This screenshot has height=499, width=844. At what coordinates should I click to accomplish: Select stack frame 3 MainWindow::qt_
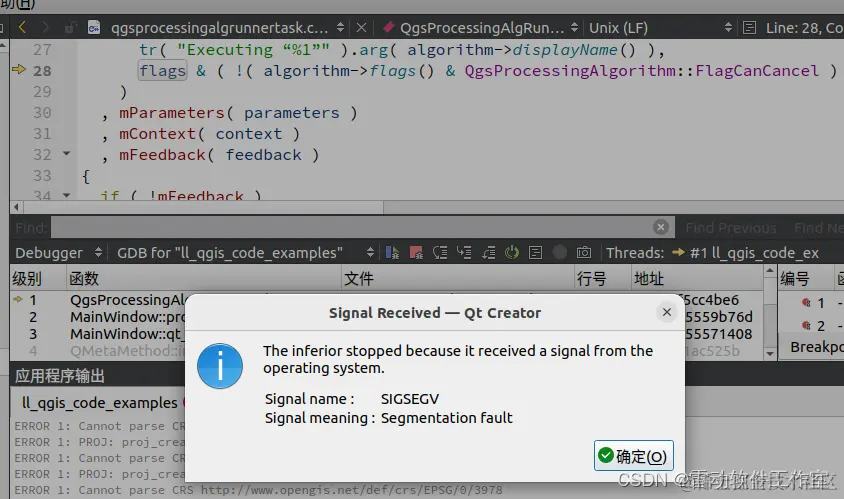tap(127, 334)
